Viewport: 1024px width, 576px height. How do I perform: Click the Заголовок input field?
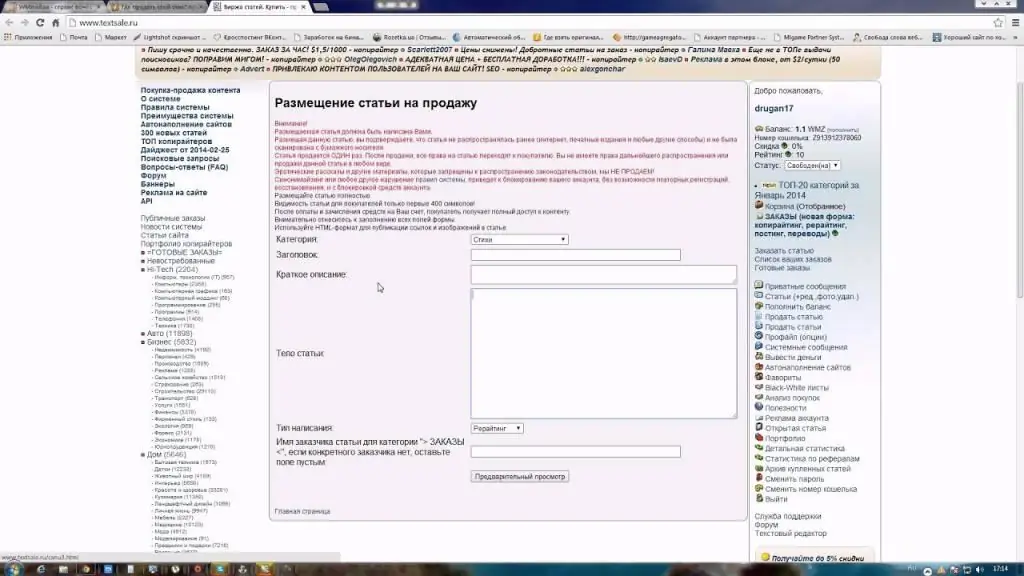click(575, 255)
